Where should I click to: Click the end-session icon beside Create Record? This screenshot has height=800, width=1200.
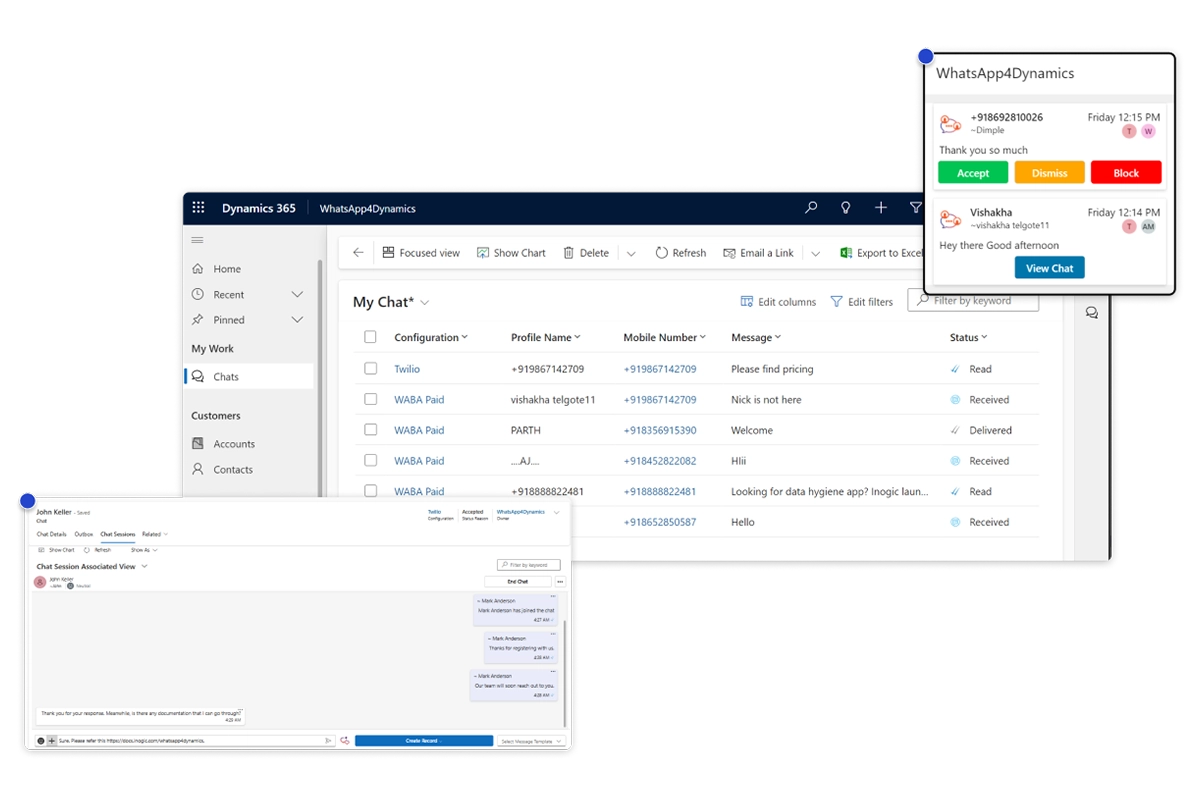(345, 741)
